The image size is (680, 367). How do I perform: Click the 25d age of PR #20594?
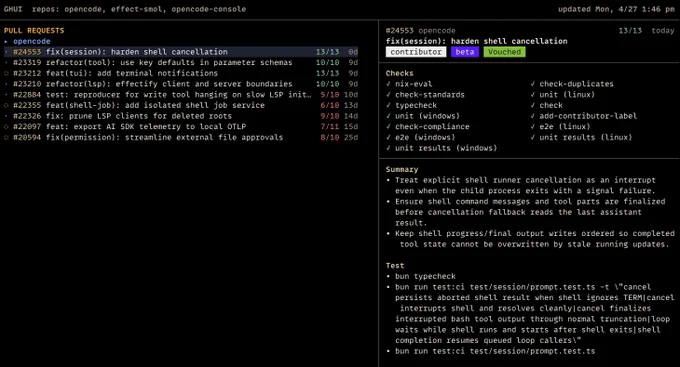351,137
